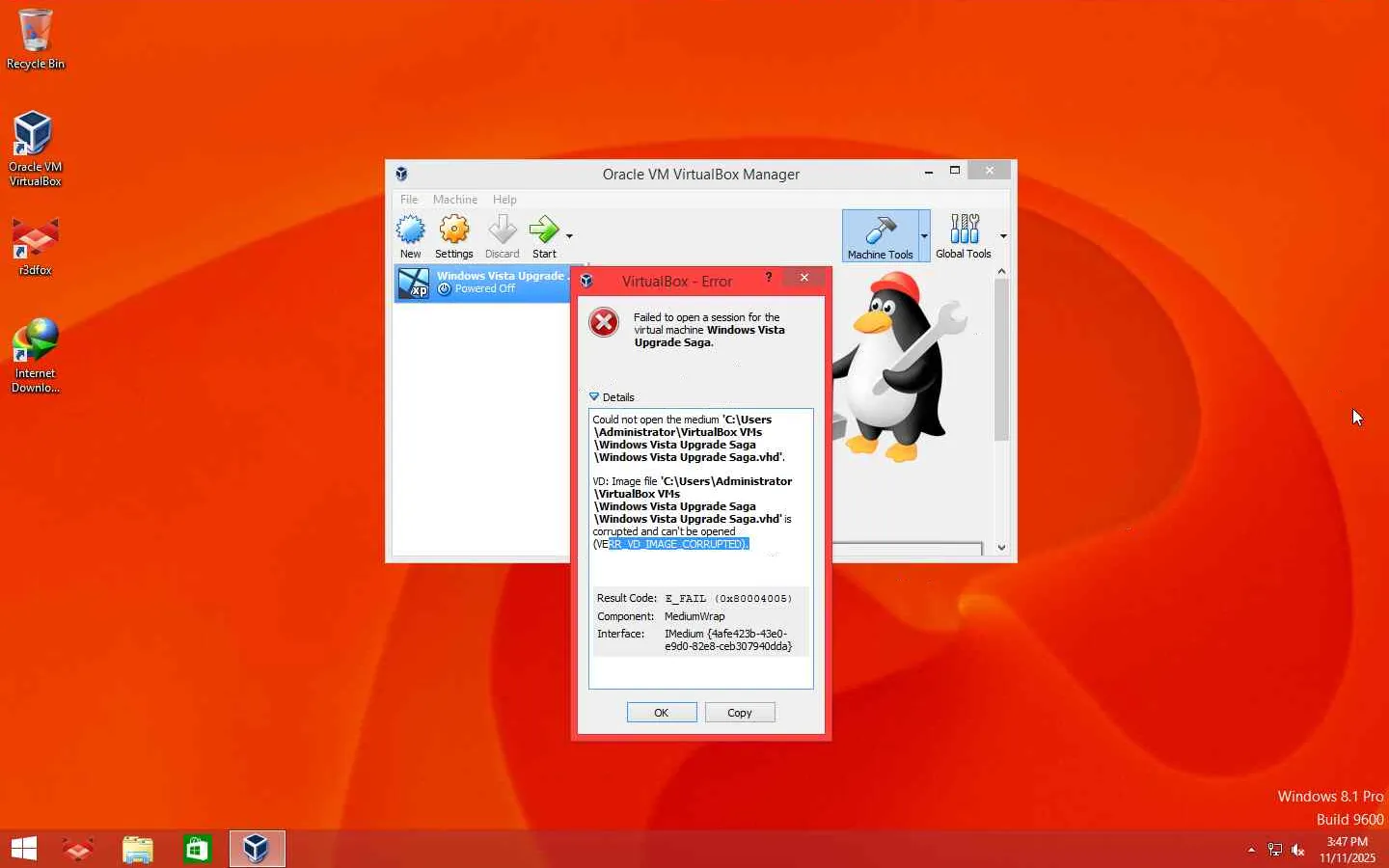Click the vertical scrollbar thumb in Manager
The height and width of the screenshot is (868, 1389).
tap(1001, 361)
